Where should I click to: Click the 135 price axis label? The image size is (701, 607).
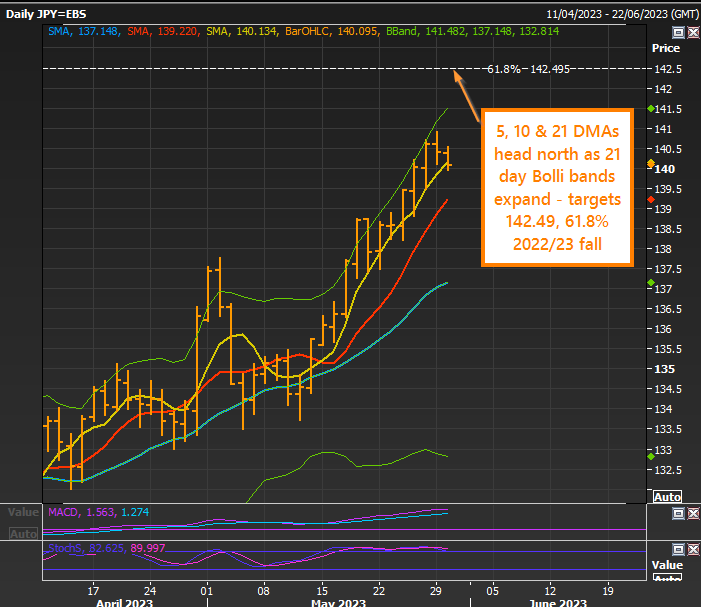pyautogui.click(x=664, y=369)
